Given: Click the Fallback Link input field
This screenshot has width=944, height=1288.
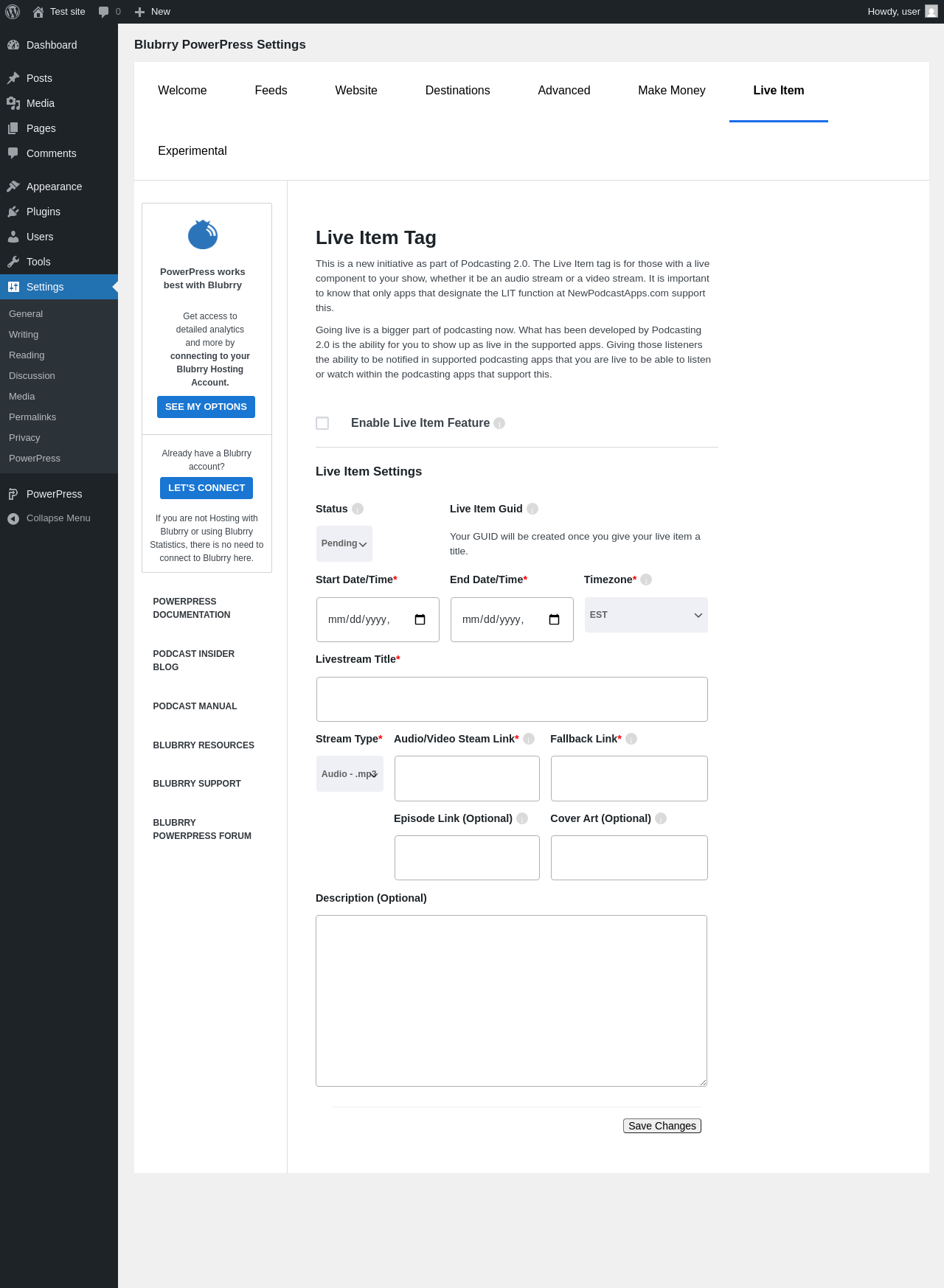Looking at the screenshot, I should coord(629,779).
